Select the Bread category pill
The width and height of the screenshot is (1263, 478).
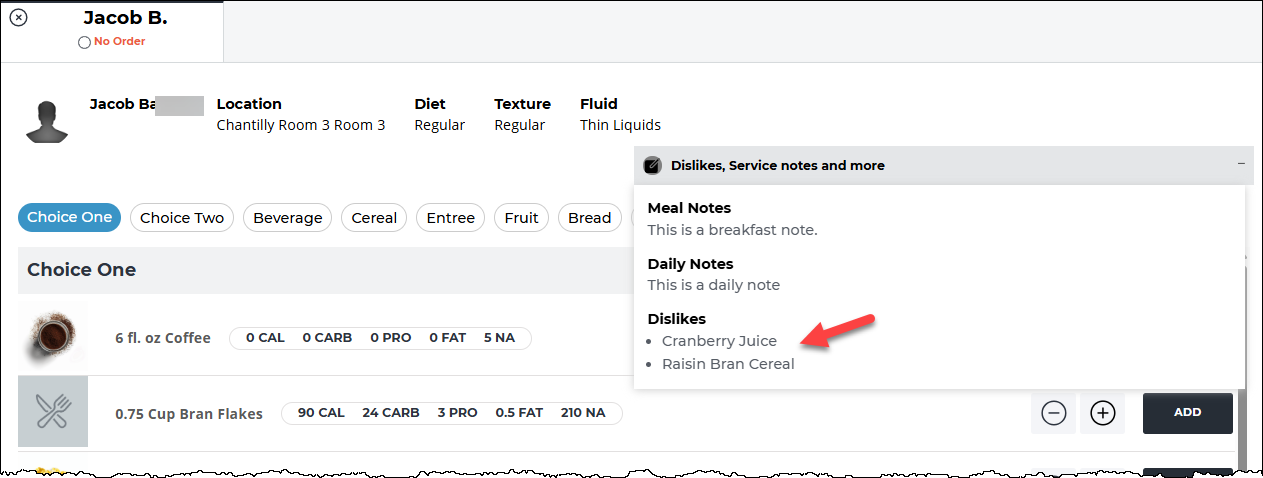(x=590, y=217)
